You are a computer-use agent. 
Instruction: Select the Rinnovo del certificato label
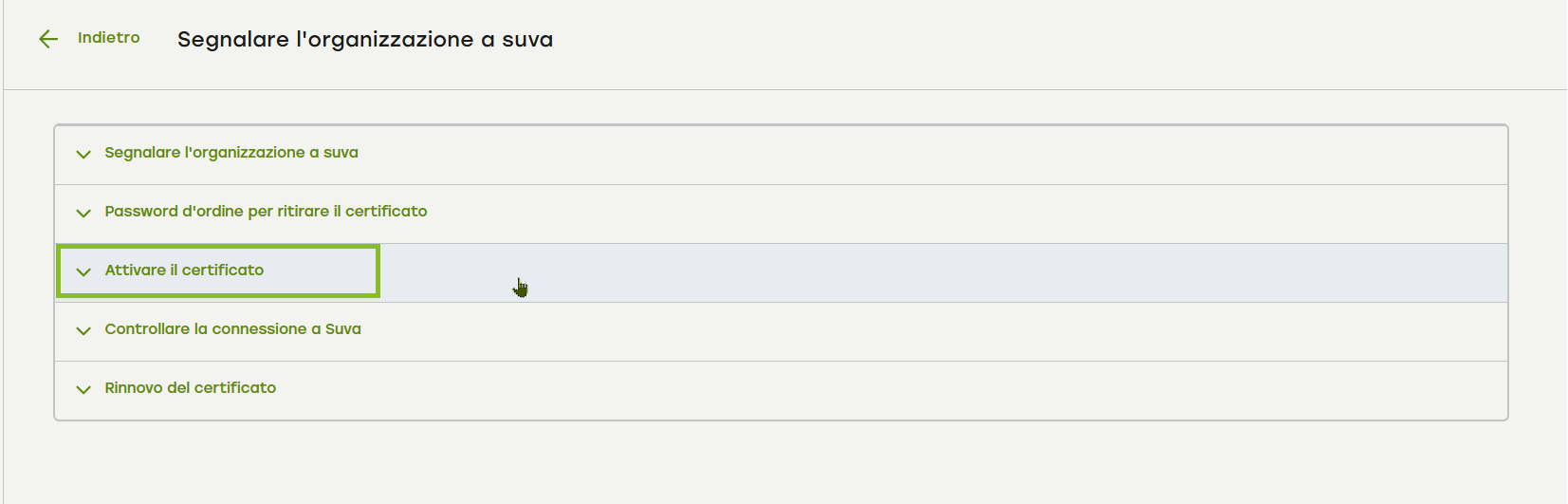coord(190,388)
